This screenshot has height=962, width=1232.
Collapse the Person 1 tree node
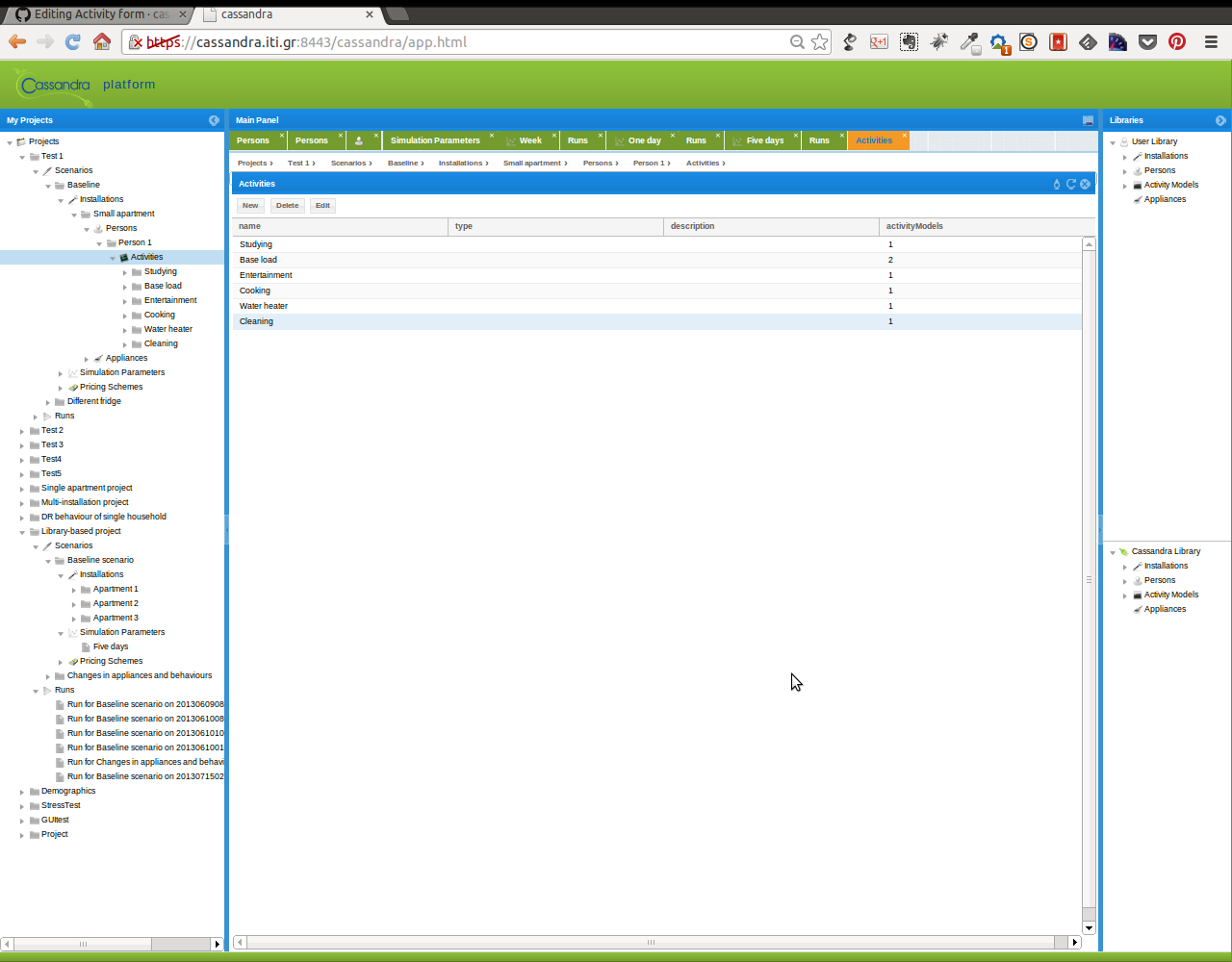click(x=99, y=243)
